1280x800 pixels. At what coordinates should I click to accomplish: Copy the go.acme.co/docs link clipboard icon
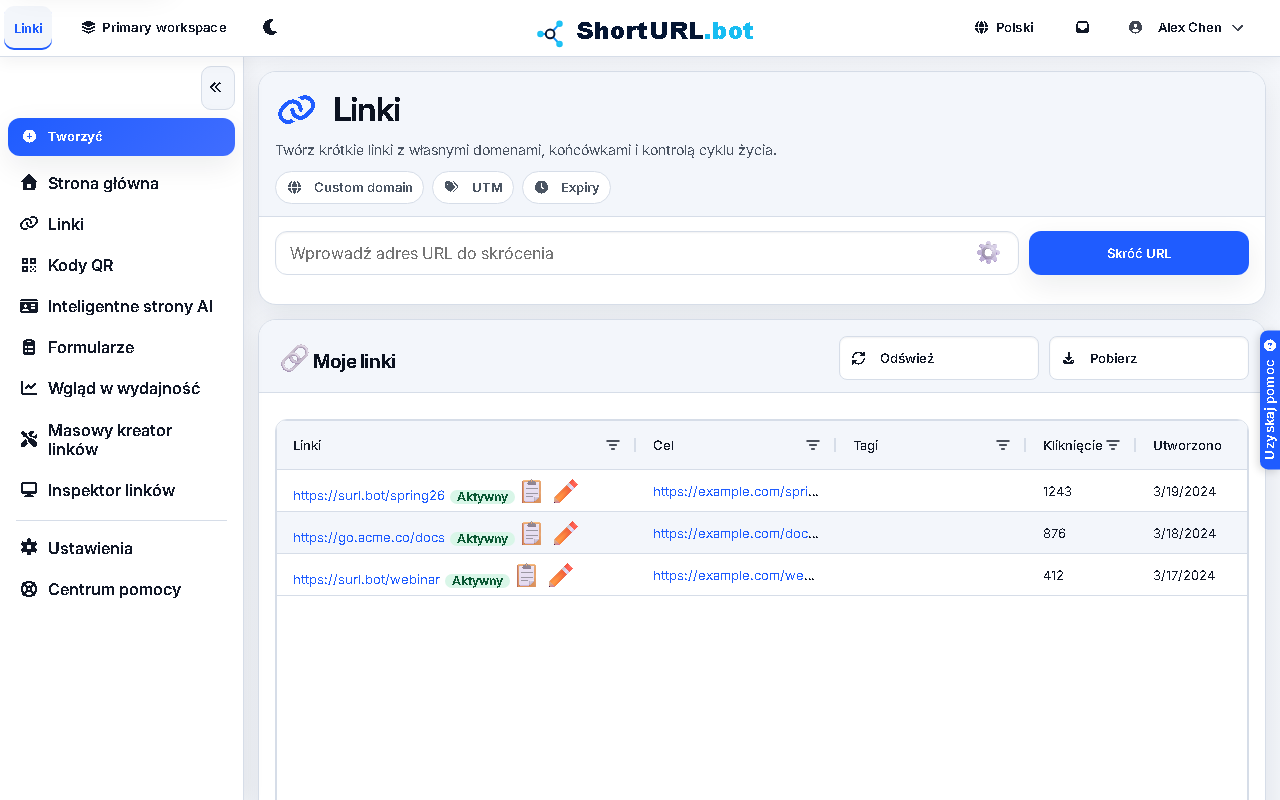(x=532, y=533)
